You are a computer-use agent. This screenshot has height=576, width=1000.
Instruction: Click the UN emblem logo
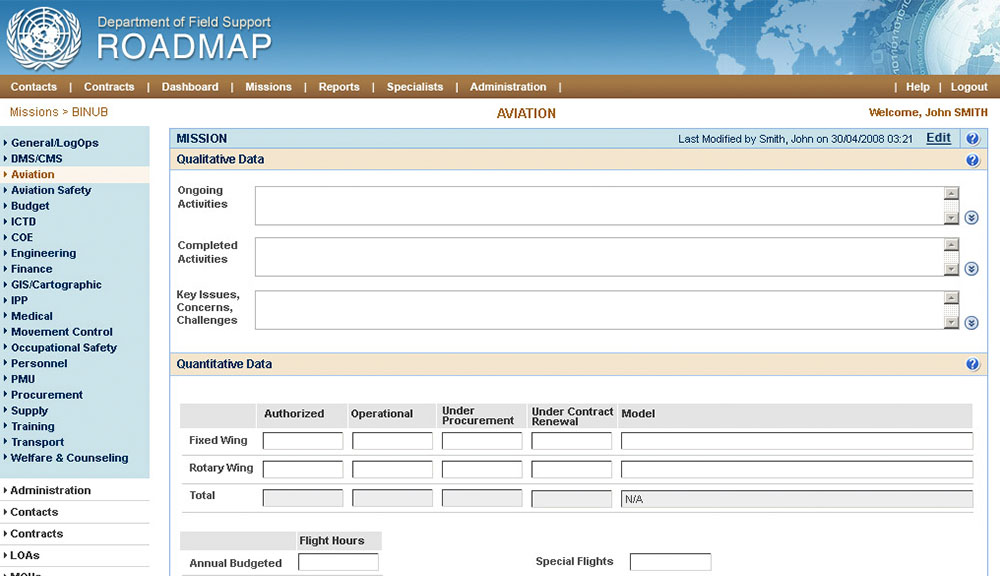tap(43, 38)
